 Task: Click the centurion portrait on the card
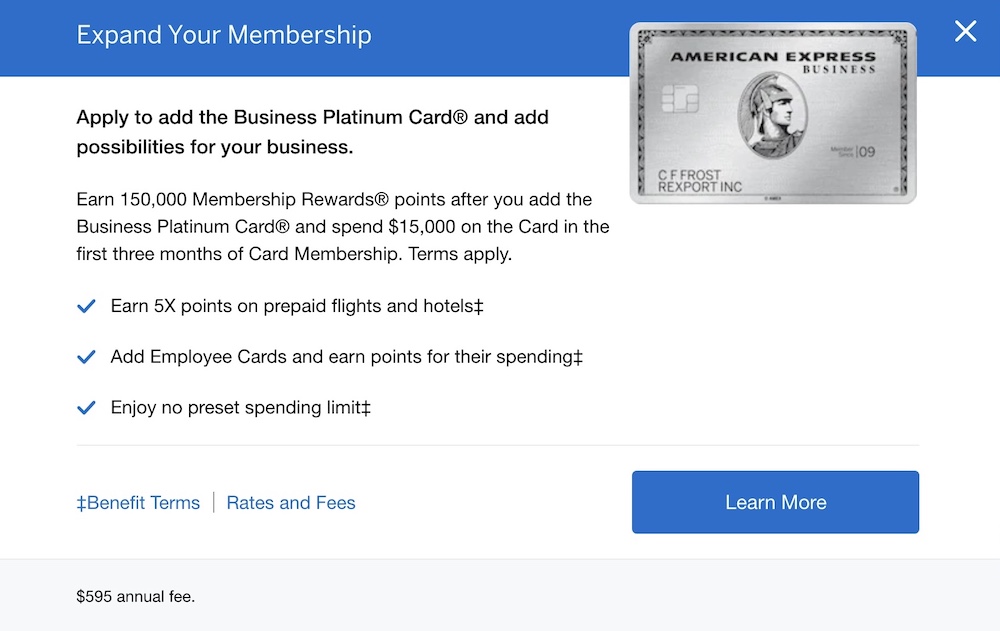pyautogui.click(x=772, y=115)
